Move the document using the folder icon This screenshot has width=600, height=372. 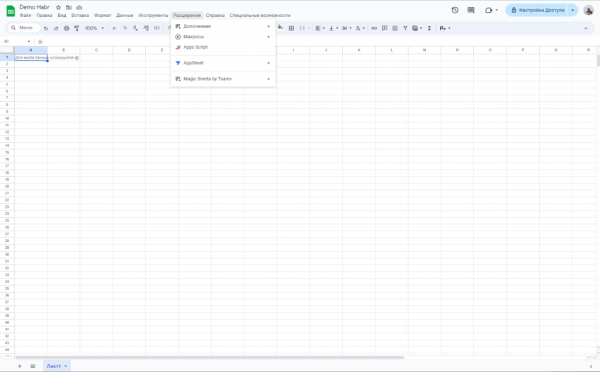69,7
